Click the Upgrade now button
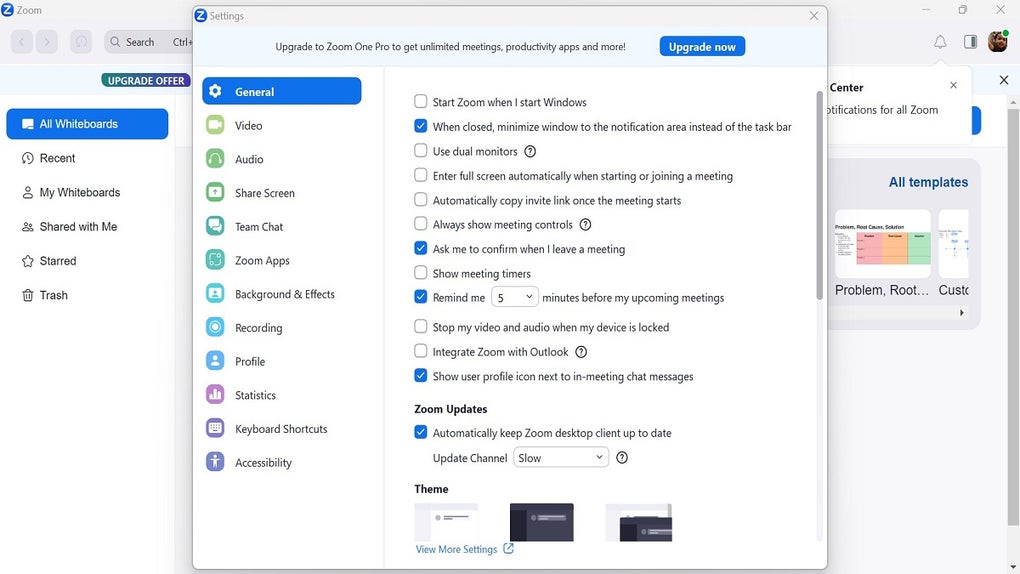 tap(702, 47)
